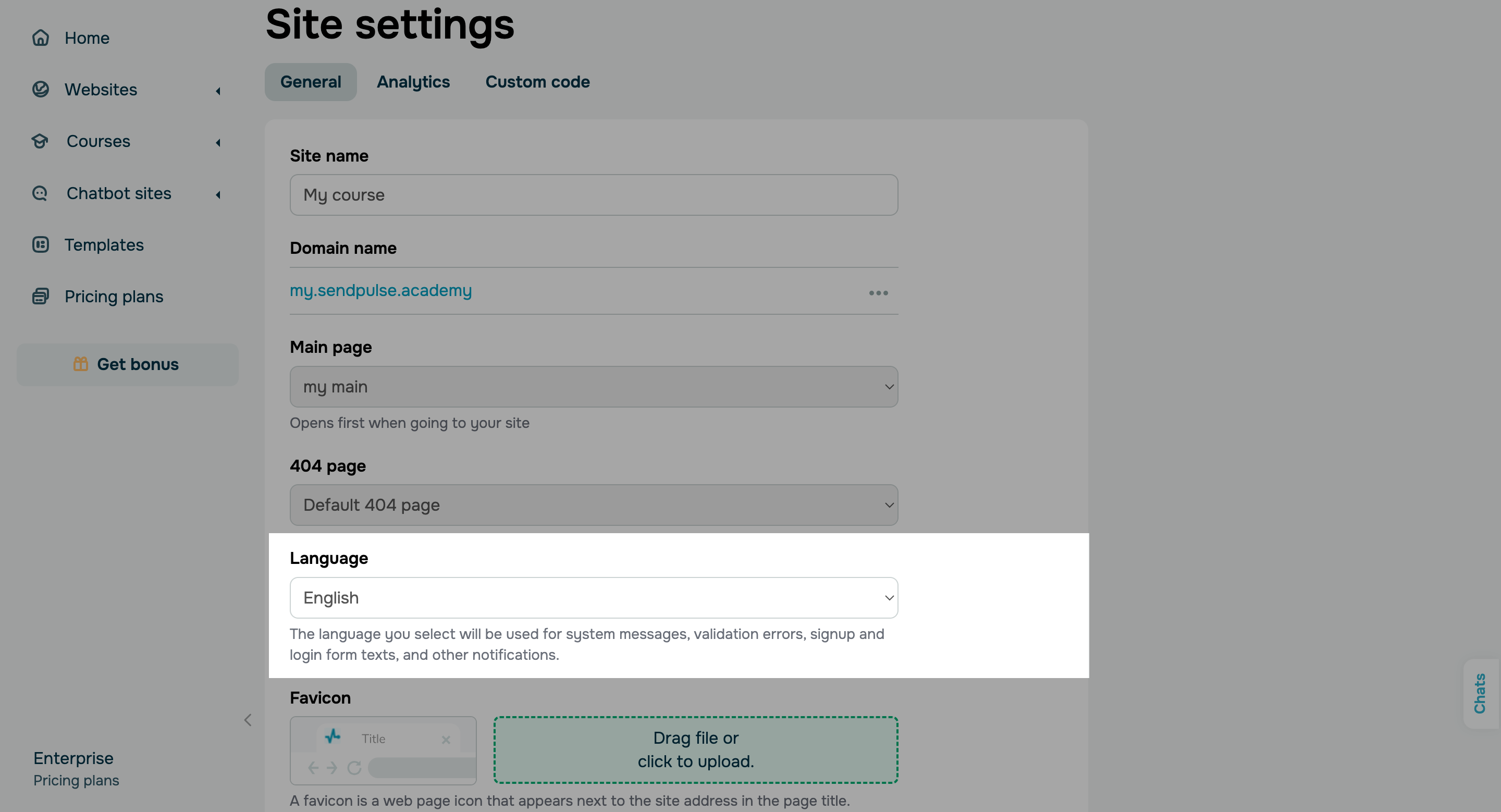
Task: Open the Custom code tab
Action: [537, 81]
